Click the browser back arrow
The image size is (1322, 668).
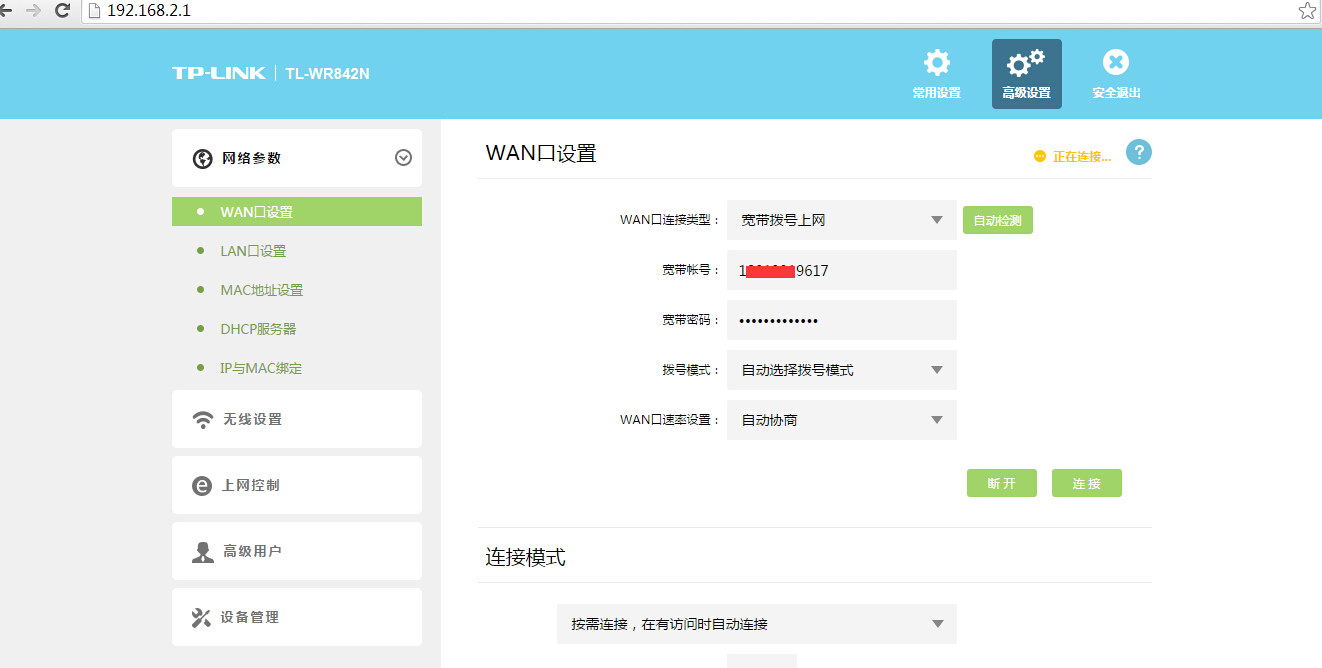pos(6,11)
